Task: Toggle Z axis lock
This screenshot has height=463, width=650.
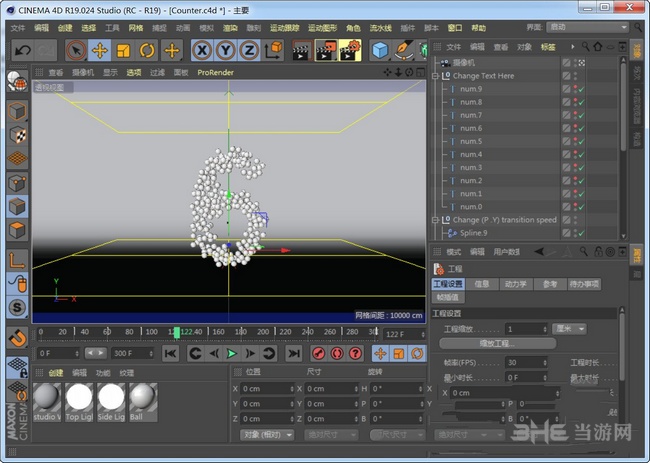Action: [249, 51]
